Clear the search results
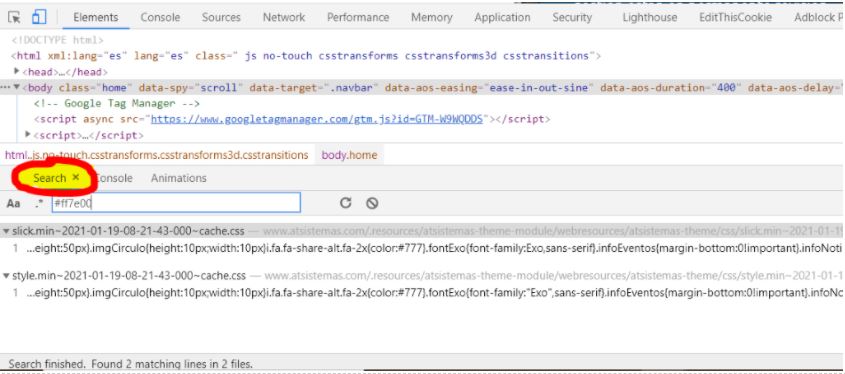The image size is (845, 374). (x=372, y=203)
